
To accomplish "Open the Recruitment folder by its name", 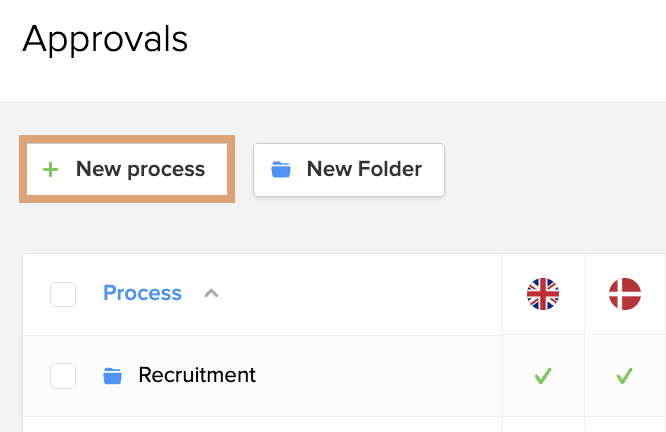I will pos(197,375).
